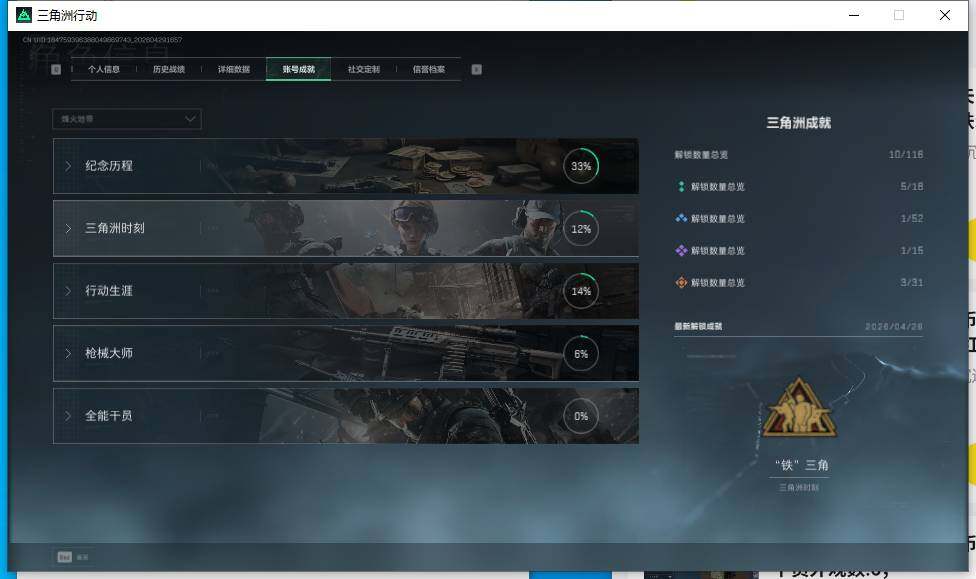This screenshot has height=579, width=976.
Task: Click the 最新解锁成就 label
Action: tap(698, 326)
